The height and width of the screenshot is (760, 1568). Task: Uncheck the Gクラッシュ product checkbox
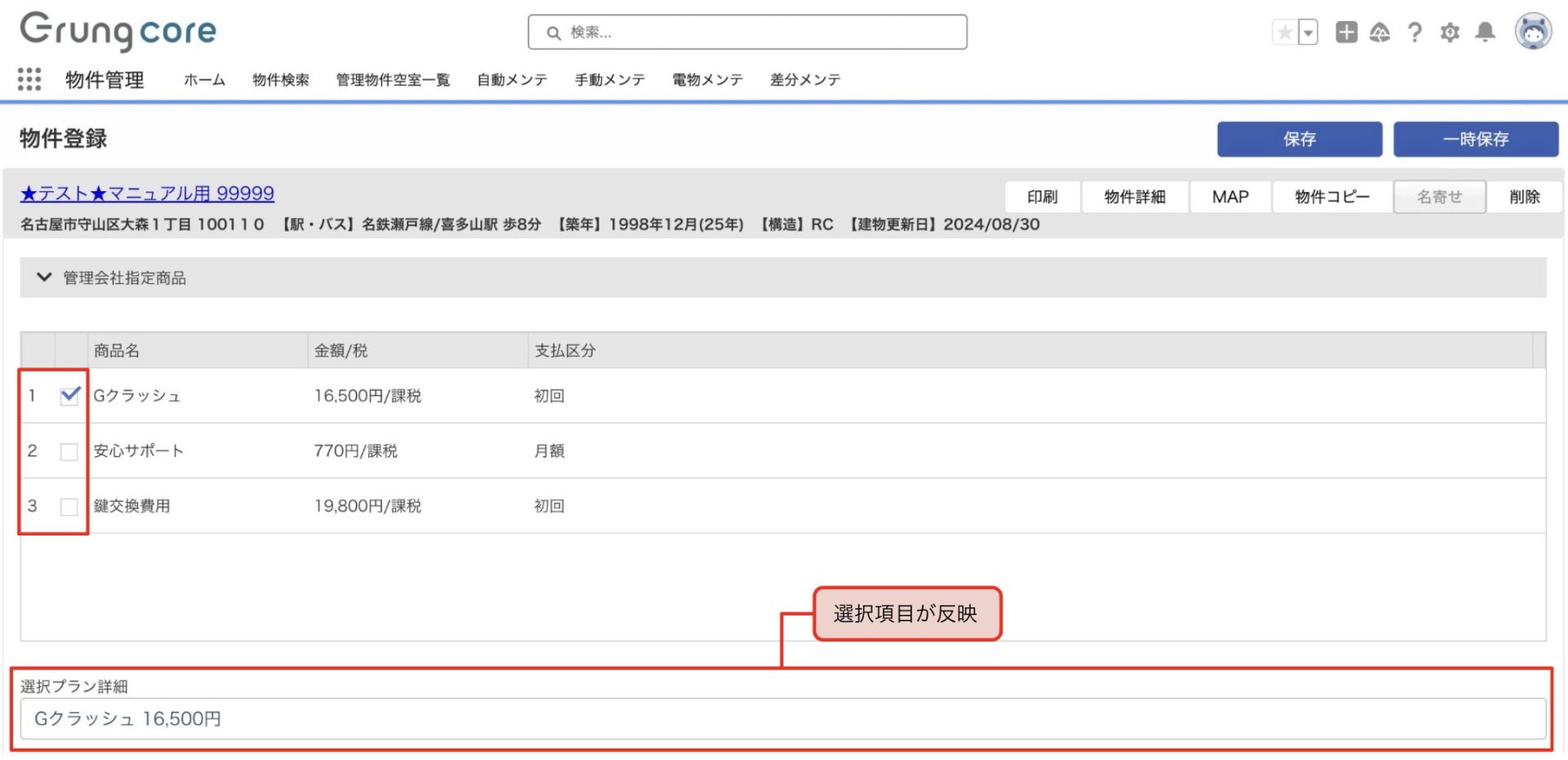69,396
